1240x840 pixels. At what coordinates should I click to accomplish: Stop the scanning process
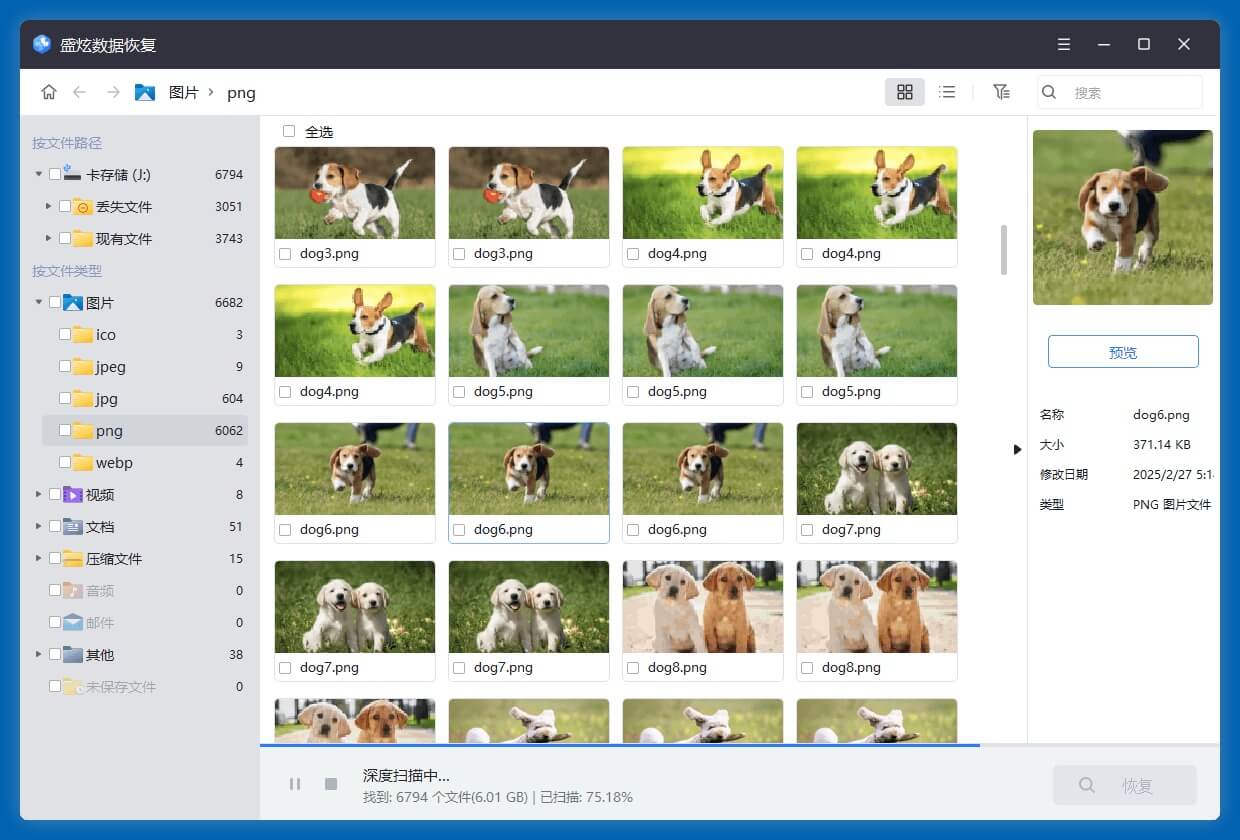tap(331, 784)
